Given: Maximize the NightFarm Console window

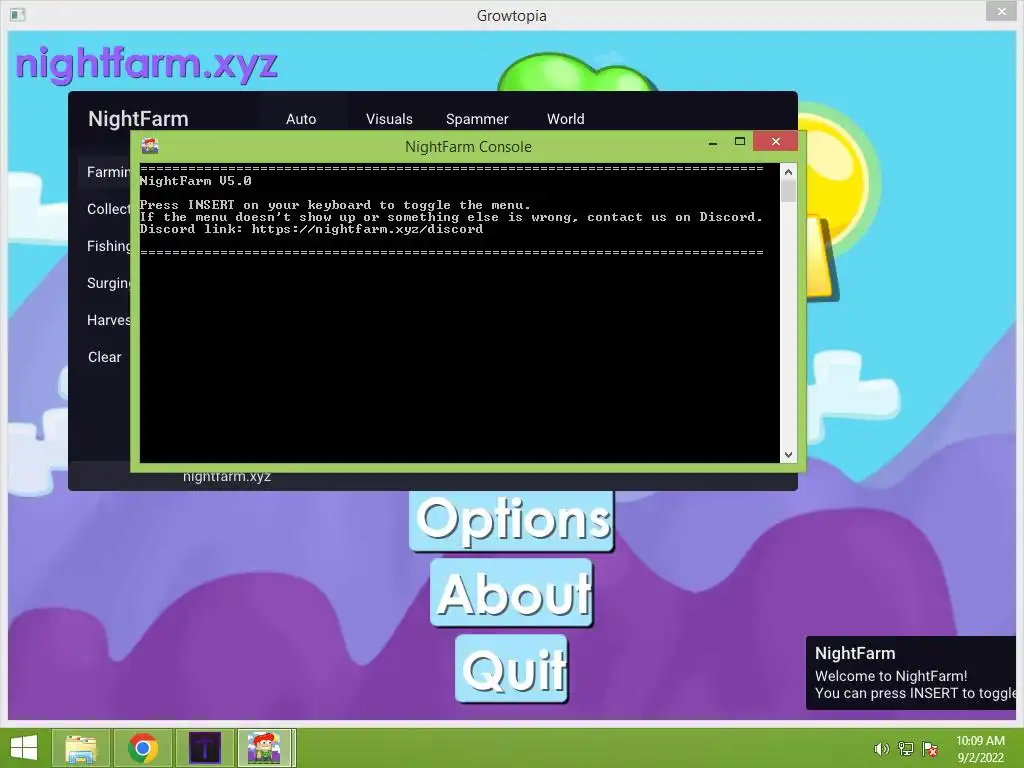Looking at the screenshot, I should click(x=740, y=142).
